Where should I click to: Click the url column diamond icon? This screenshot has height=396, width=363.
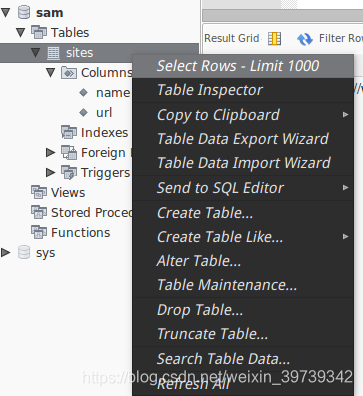coord(84,112)
